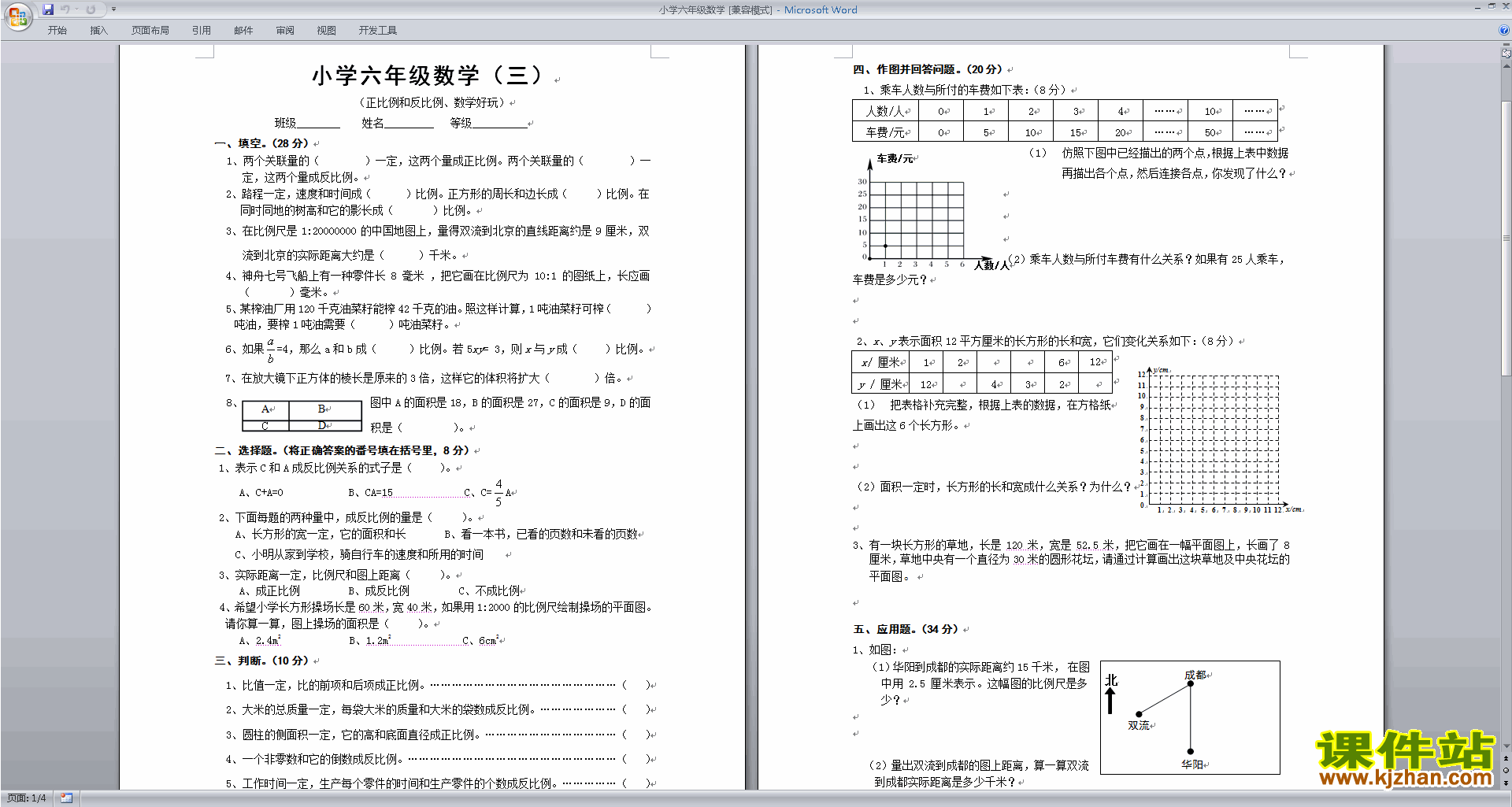Click the 等级 blank field line
This screenshot has width=1512, height=807.
(499, 124)
